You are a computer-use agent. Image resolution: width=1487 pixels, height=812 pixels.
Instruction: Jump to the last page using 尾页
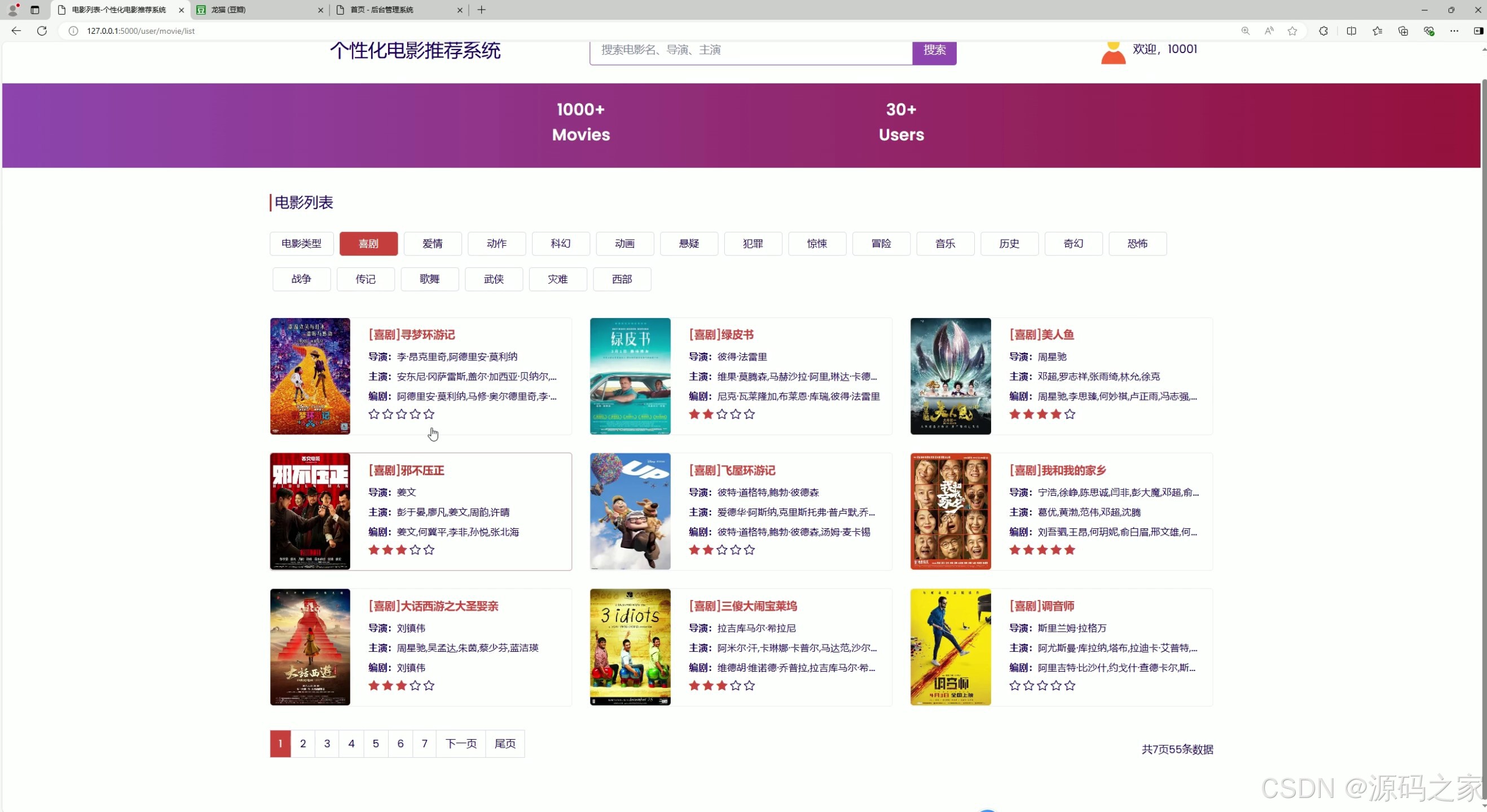click(504, 744)
